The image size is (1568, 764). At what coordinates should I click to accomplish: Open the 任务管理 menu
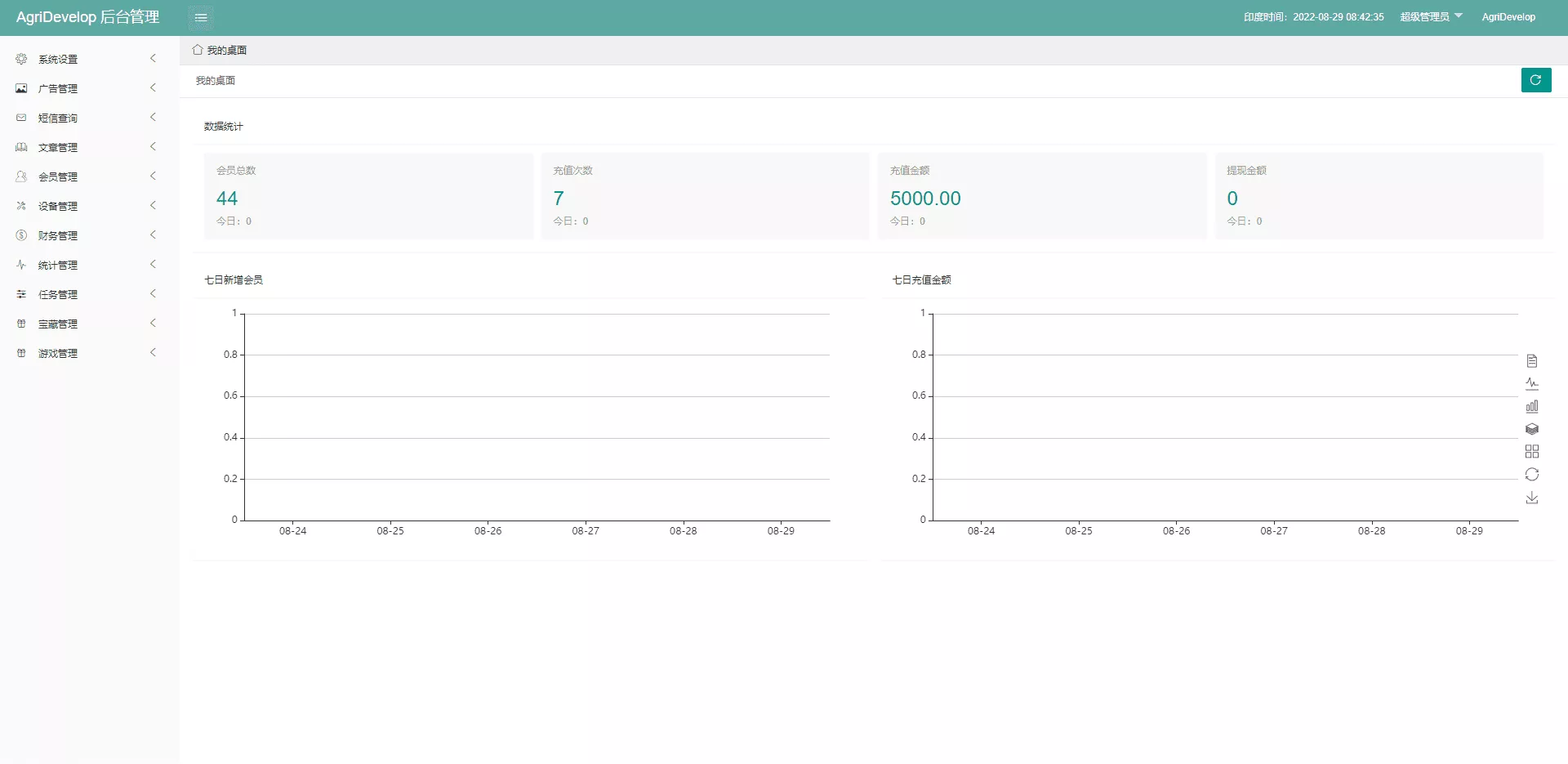pyautogui.click(x=58, y=294)
